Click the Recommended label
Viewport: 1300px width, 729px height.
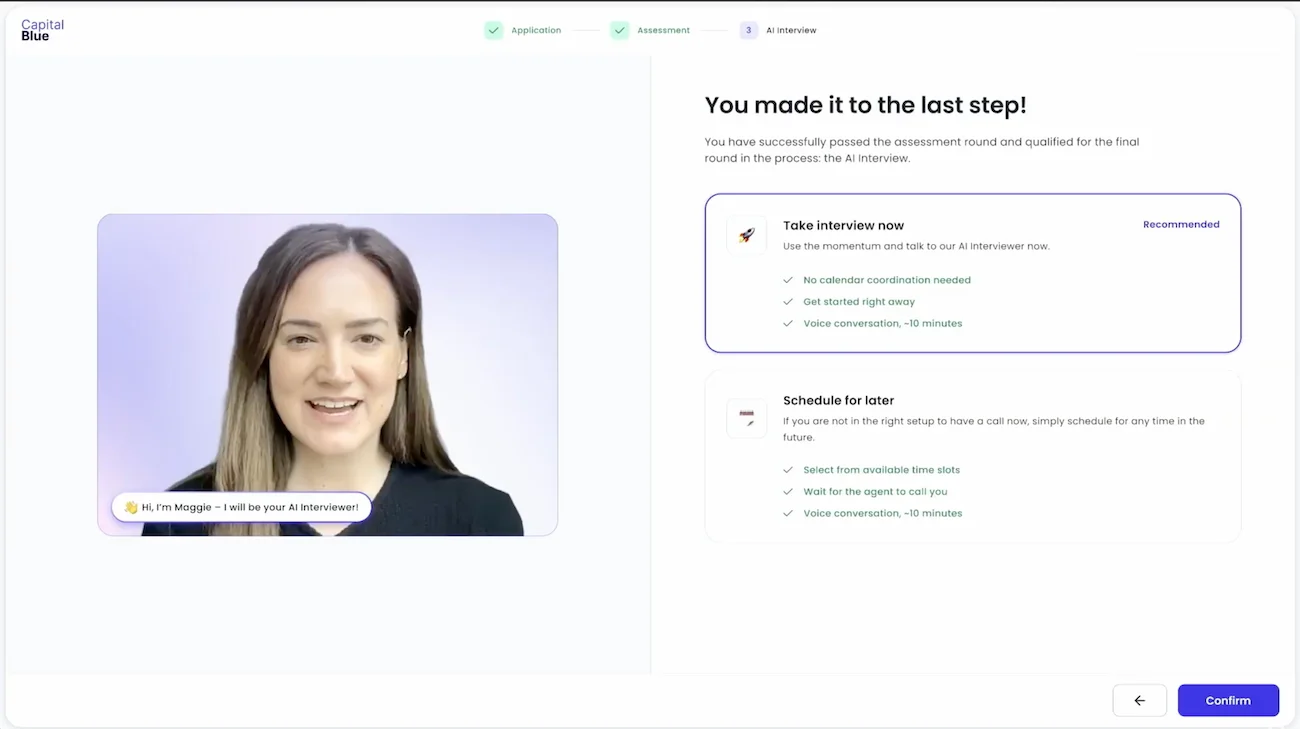point(1181,224)
